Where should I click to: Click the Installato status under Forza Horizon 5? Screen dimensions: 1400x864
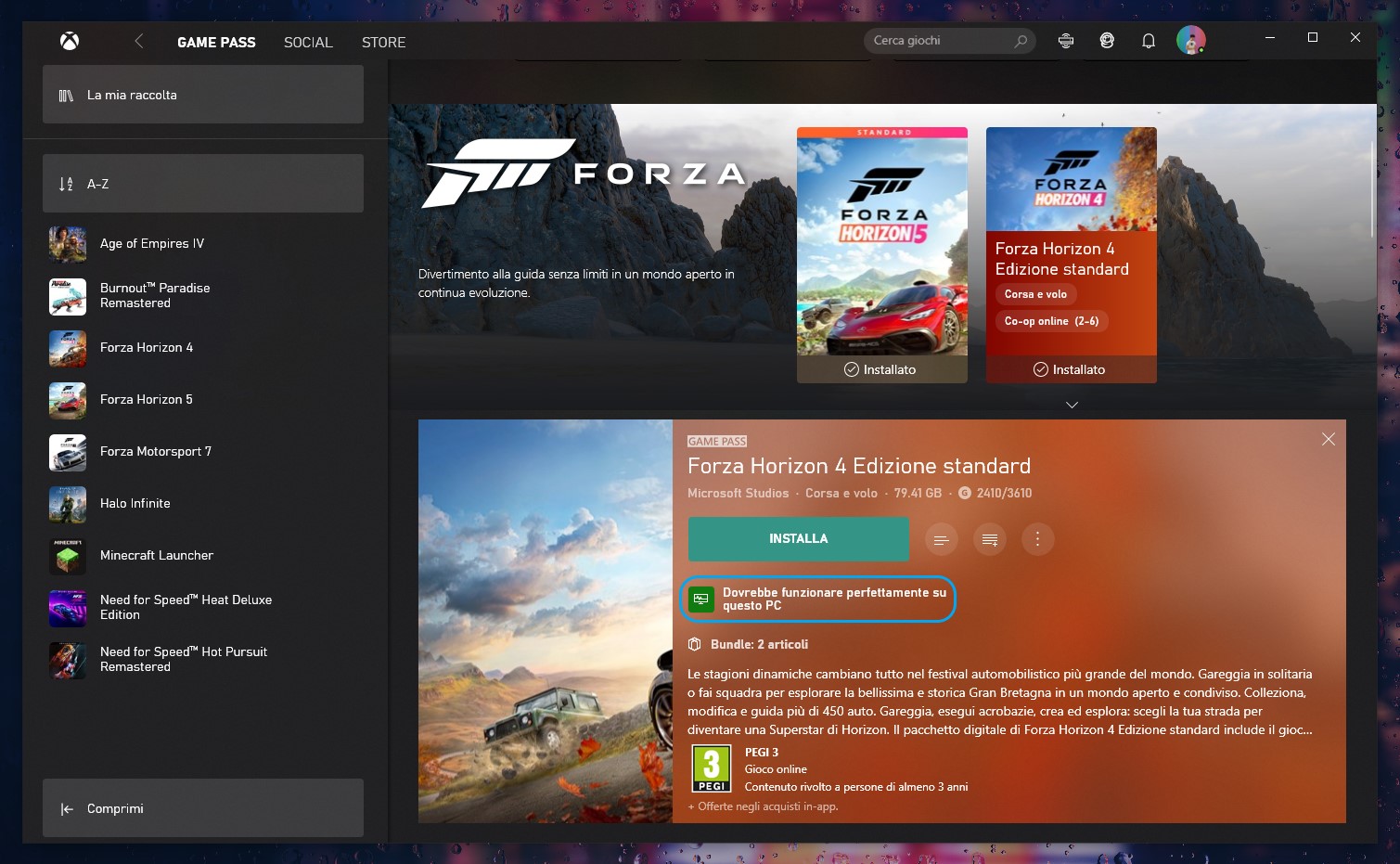point(880,369)
